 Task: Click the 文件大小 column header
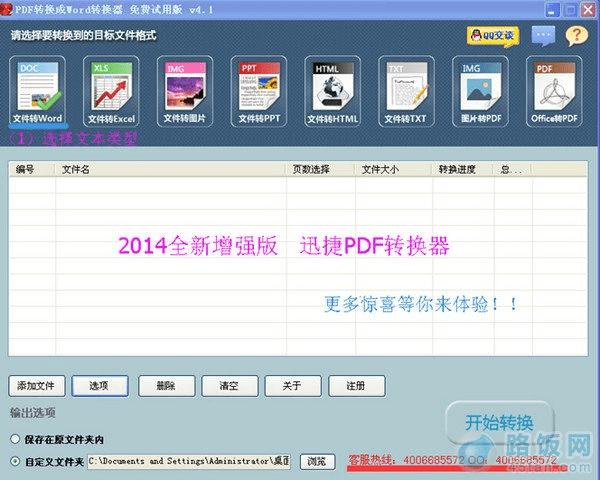(x=393, y=169)
